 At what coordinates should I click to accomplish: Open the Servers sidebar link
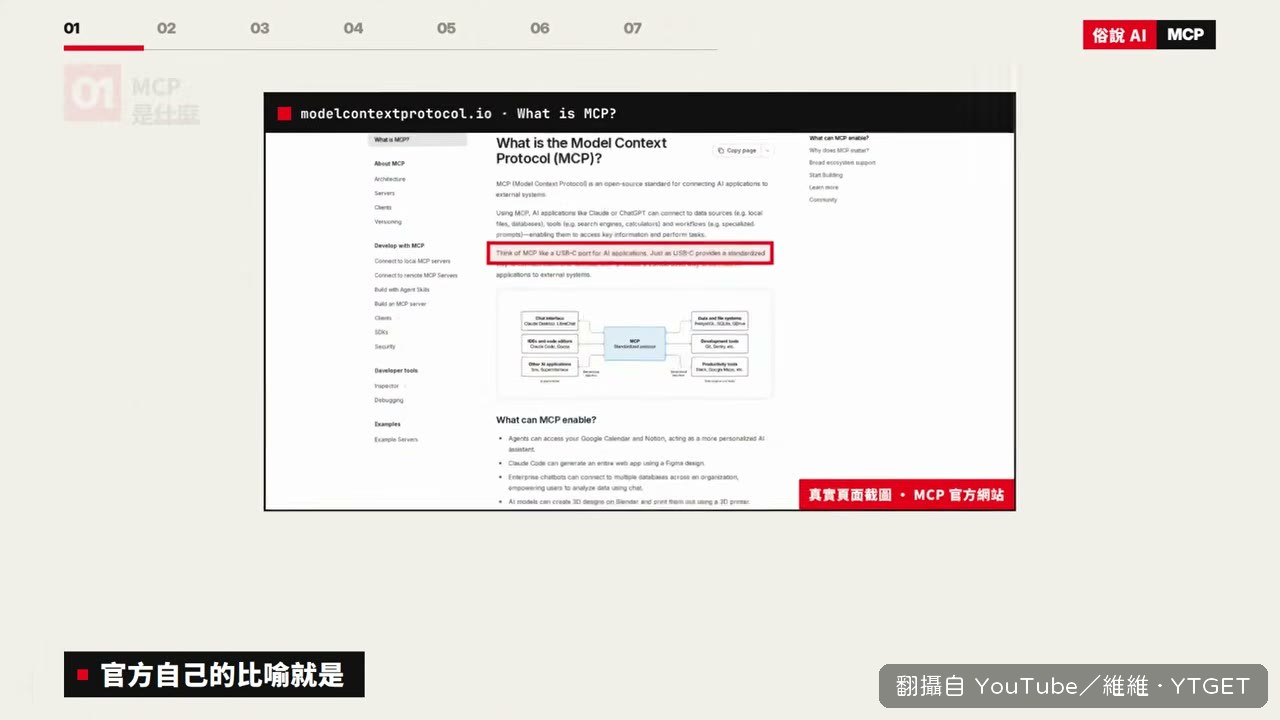(x=385, y=193)
